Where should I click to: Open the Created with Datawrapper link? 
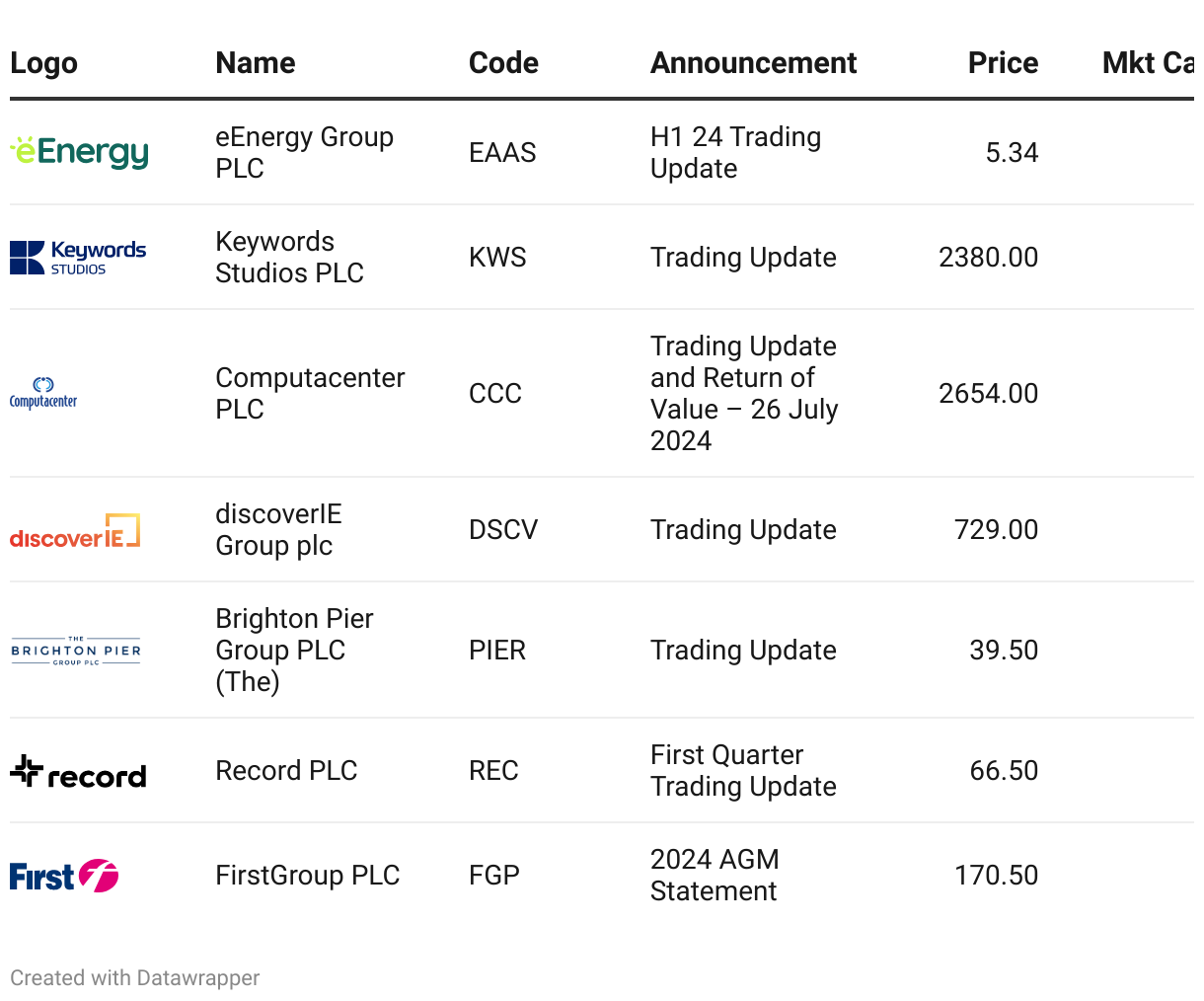click(135, 977)
